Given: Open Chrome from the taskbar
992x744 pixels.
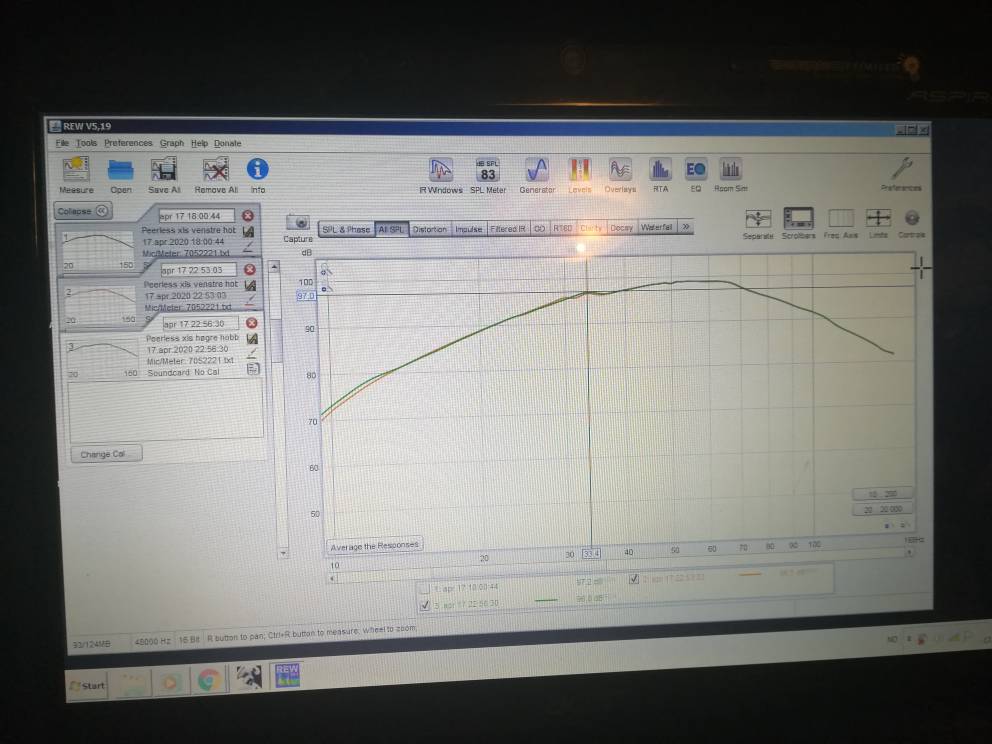Looking at the screenshot, I should point(208,681).
